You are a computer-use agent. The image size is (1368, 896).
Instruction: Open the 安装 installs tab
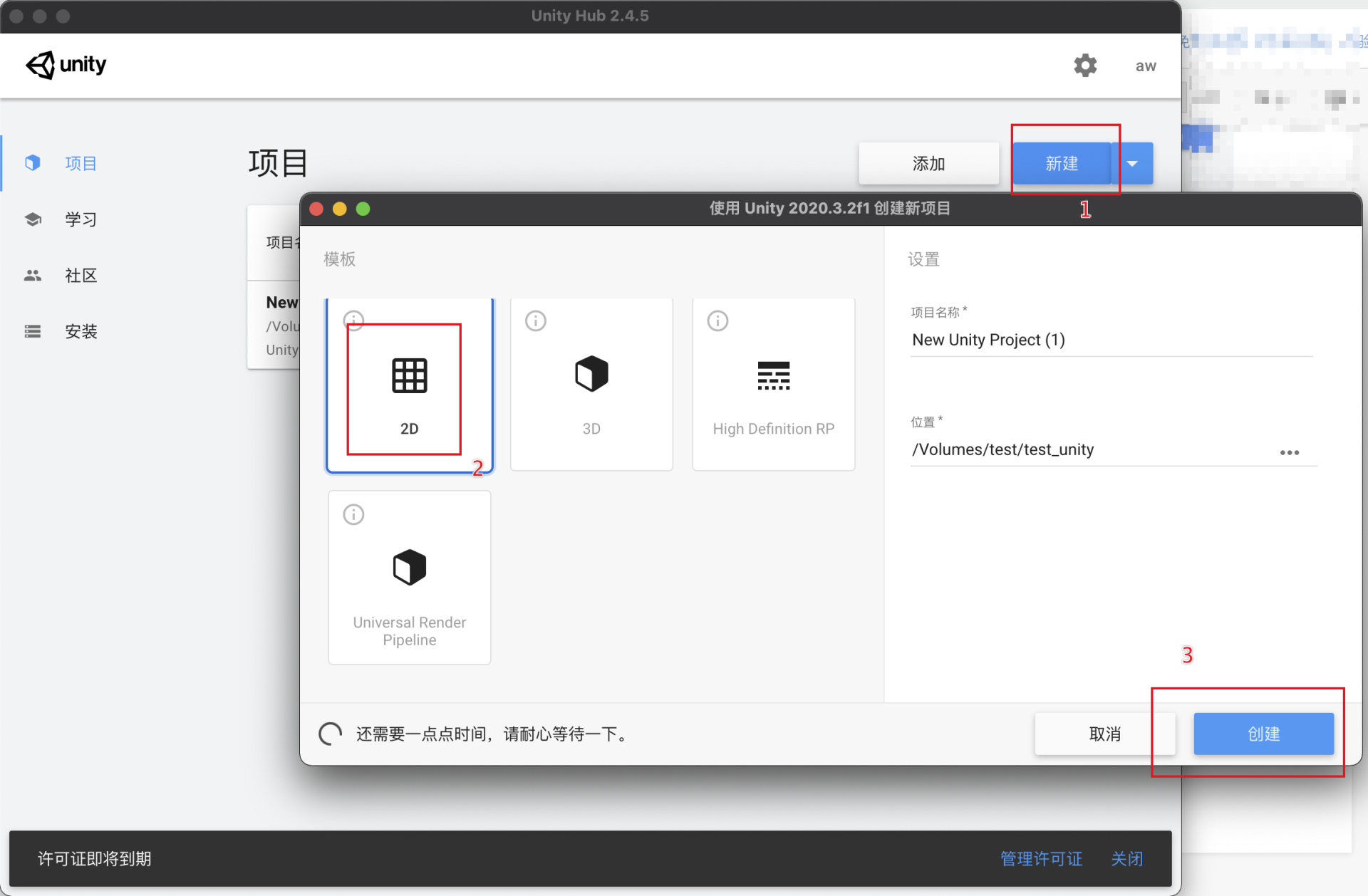pos(81,331)
